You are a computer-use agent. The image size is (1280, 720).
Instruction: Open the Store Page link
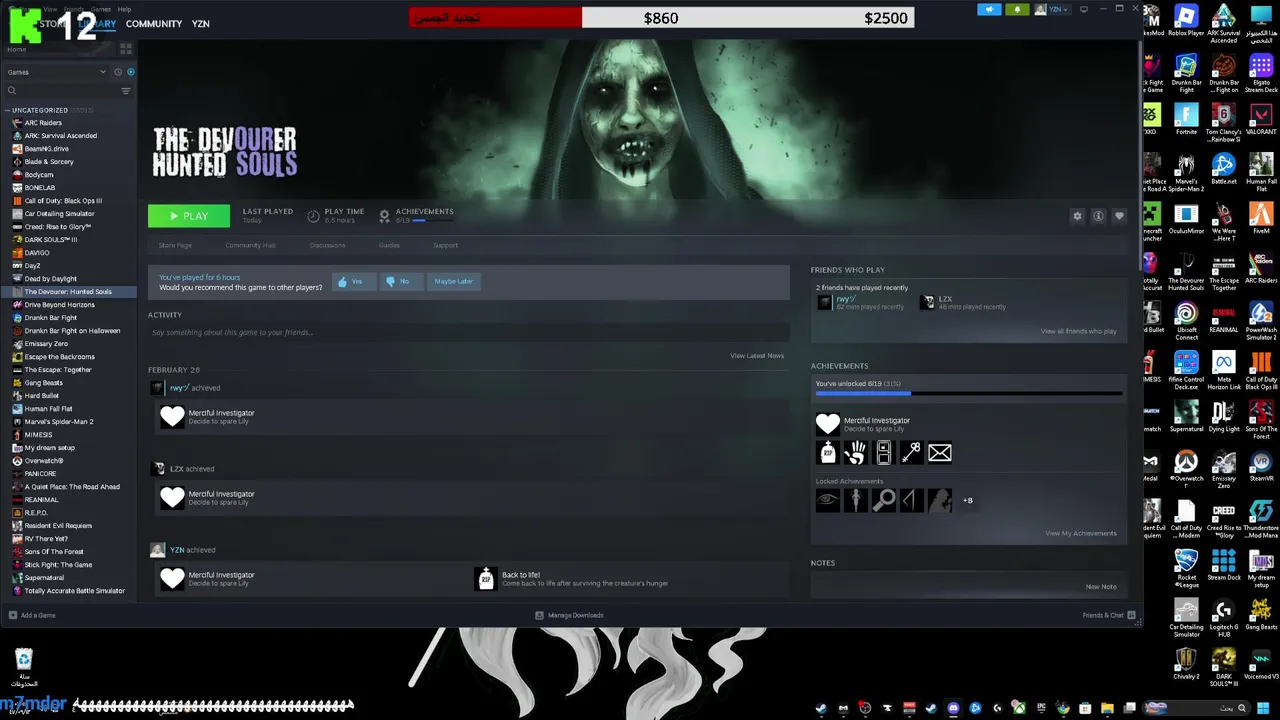[175, 245]
